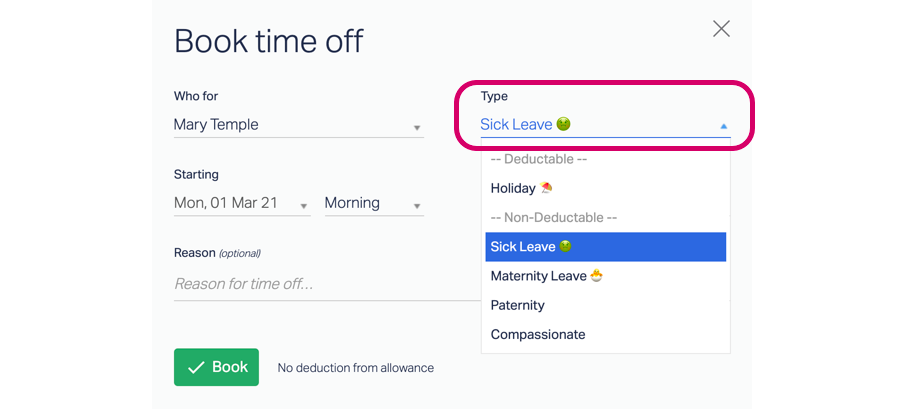The image size is (904, 409).
Task: Click the umbrella emoji beside Holiday
Action: click(x=545, y=188)
